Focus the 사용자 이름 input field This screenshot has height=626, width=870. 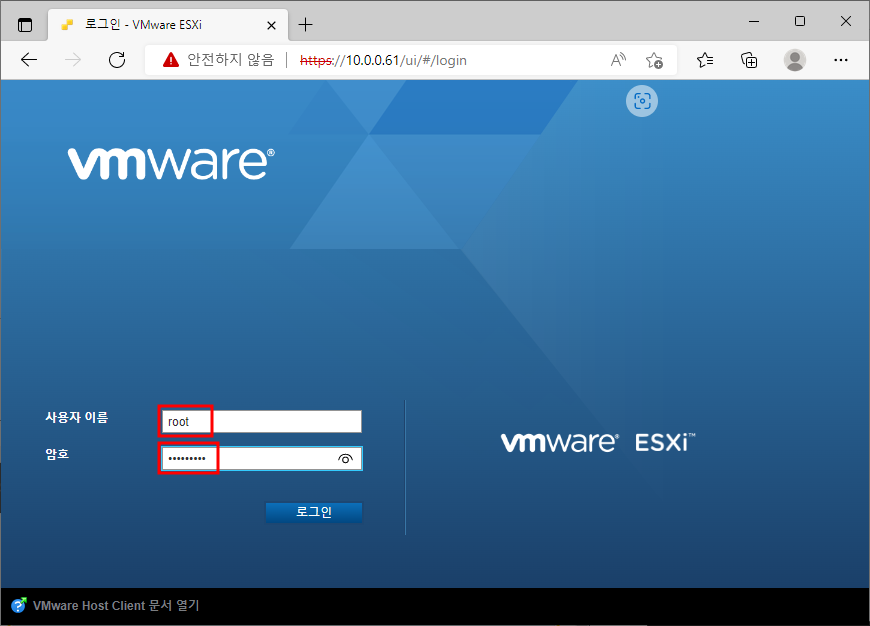pos(261,422)
